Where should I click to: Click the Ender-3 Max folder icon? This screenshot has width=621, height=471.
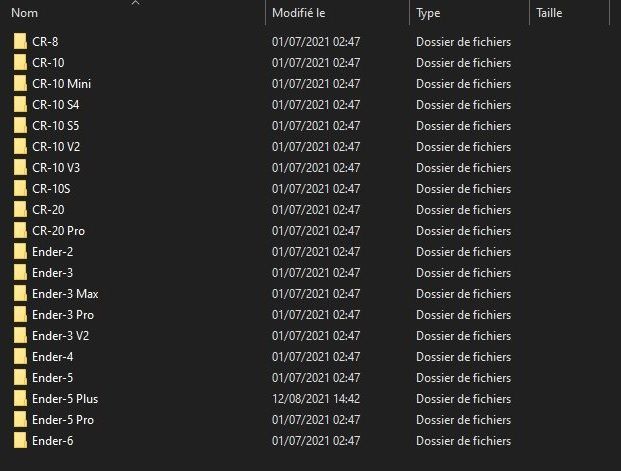(x=20, y=294)
